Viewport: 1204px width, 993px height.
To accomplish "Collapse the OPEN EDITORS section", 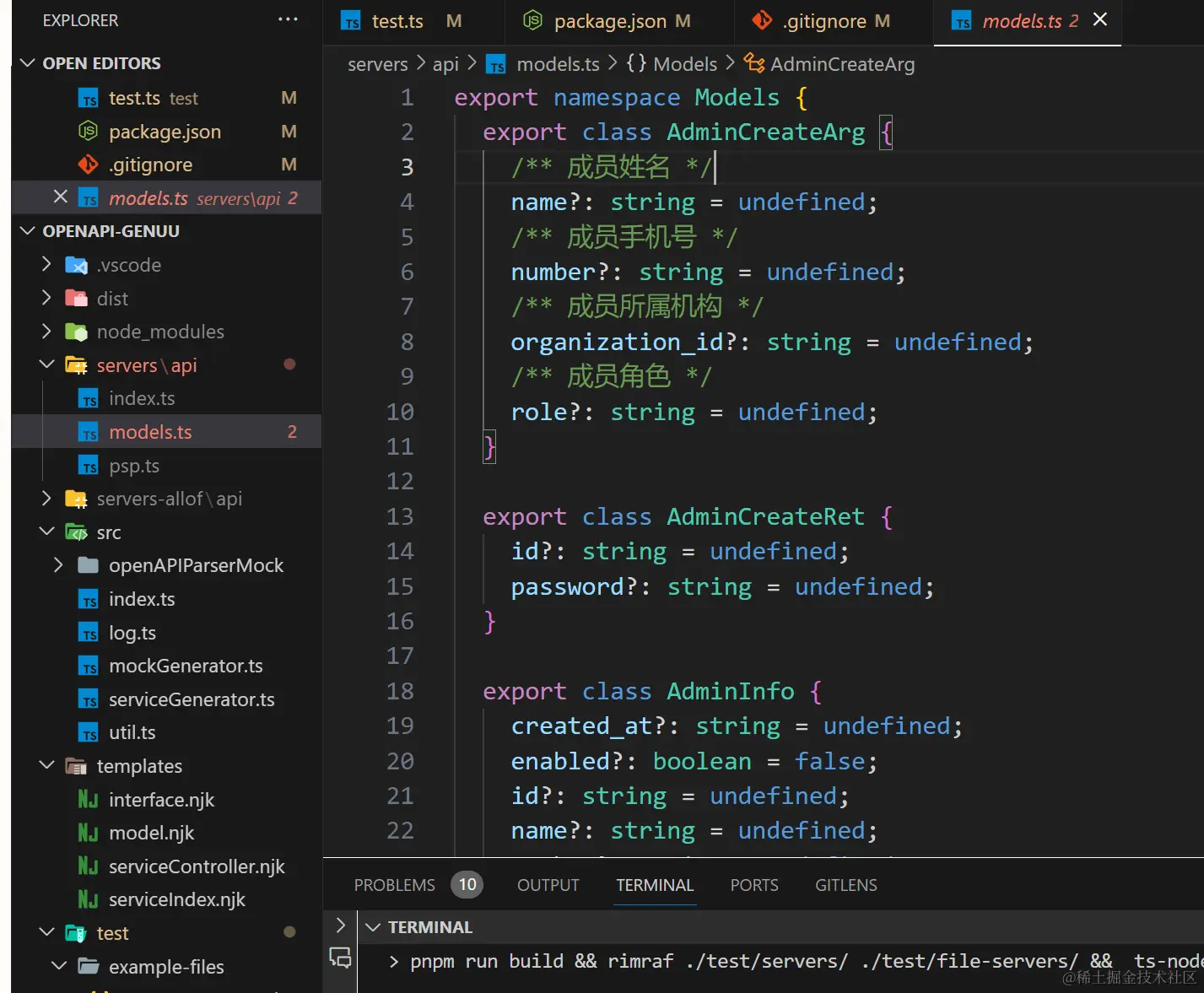I will coord(28,63).
